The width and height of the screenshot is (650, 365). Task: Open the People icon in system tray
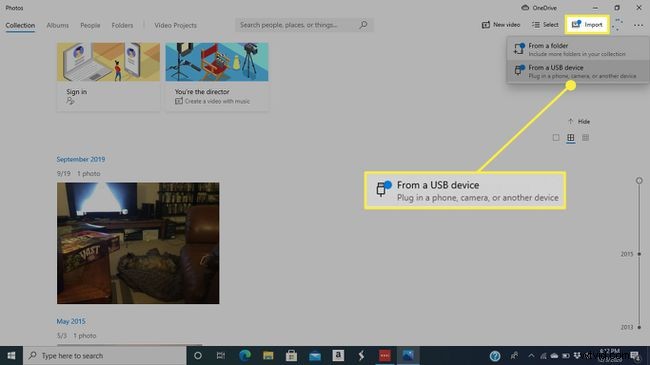(514, 355)
